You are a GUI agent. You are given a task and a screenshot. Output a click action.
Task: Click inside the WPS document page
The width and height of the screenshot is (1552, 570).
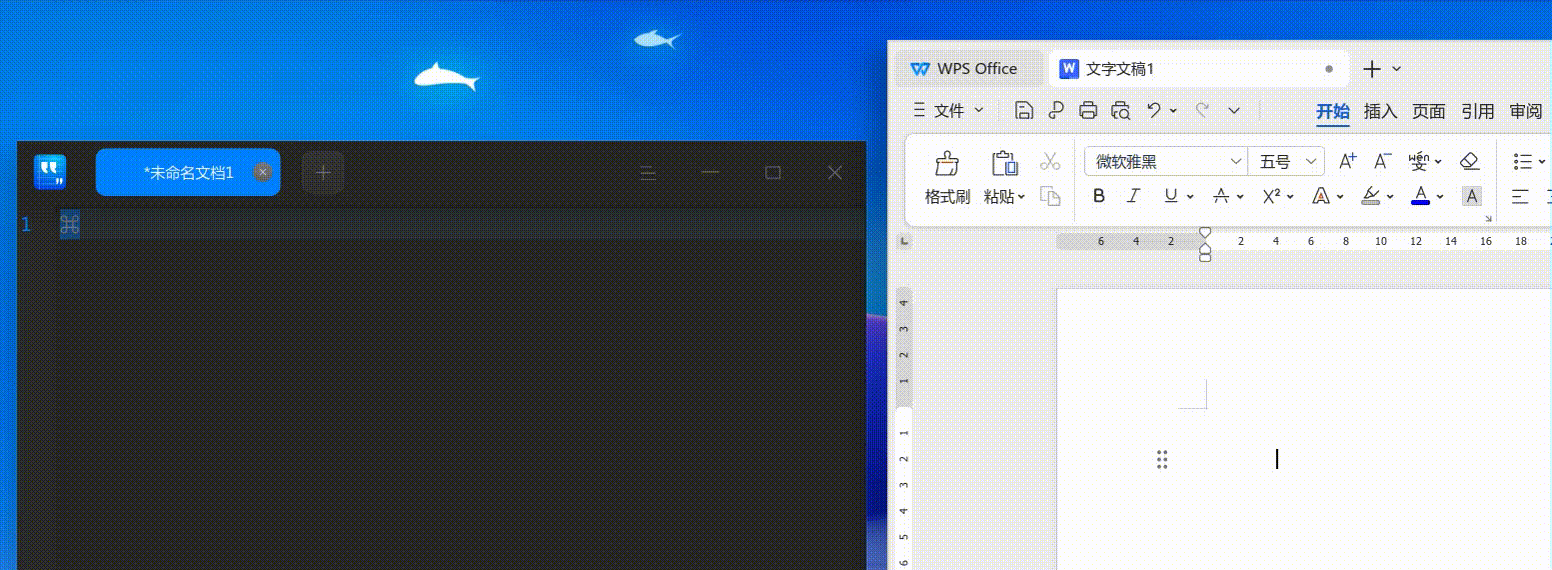[x=1304, y=430]
